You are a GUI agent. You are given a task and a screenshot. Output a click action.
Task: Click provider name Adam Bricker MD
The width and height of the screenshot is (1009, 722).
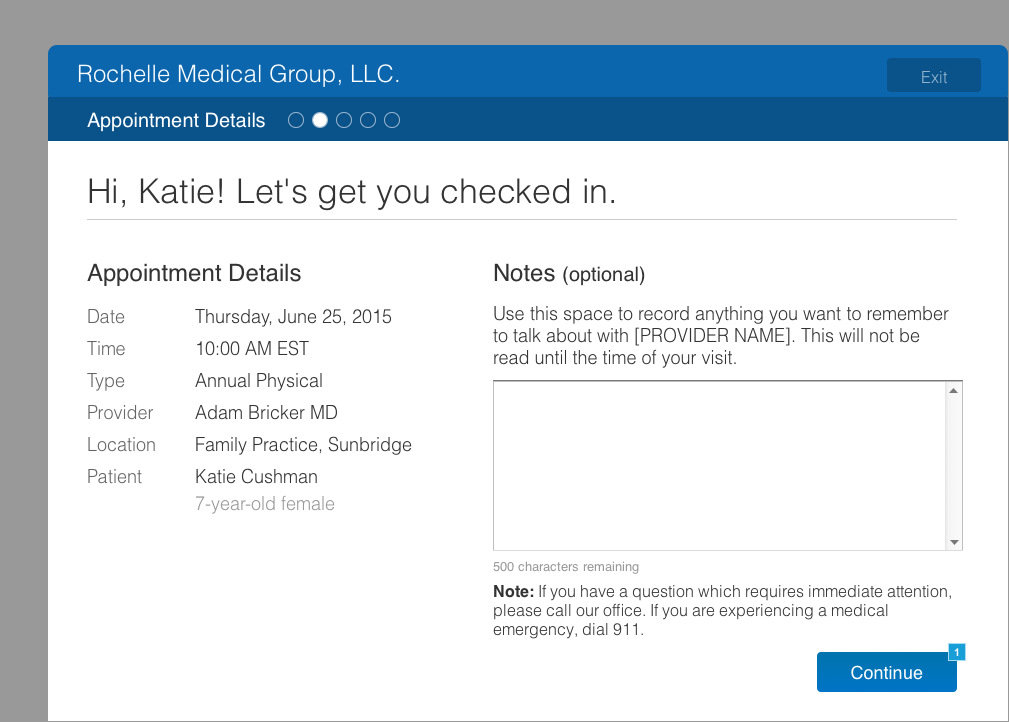[266, 412]
